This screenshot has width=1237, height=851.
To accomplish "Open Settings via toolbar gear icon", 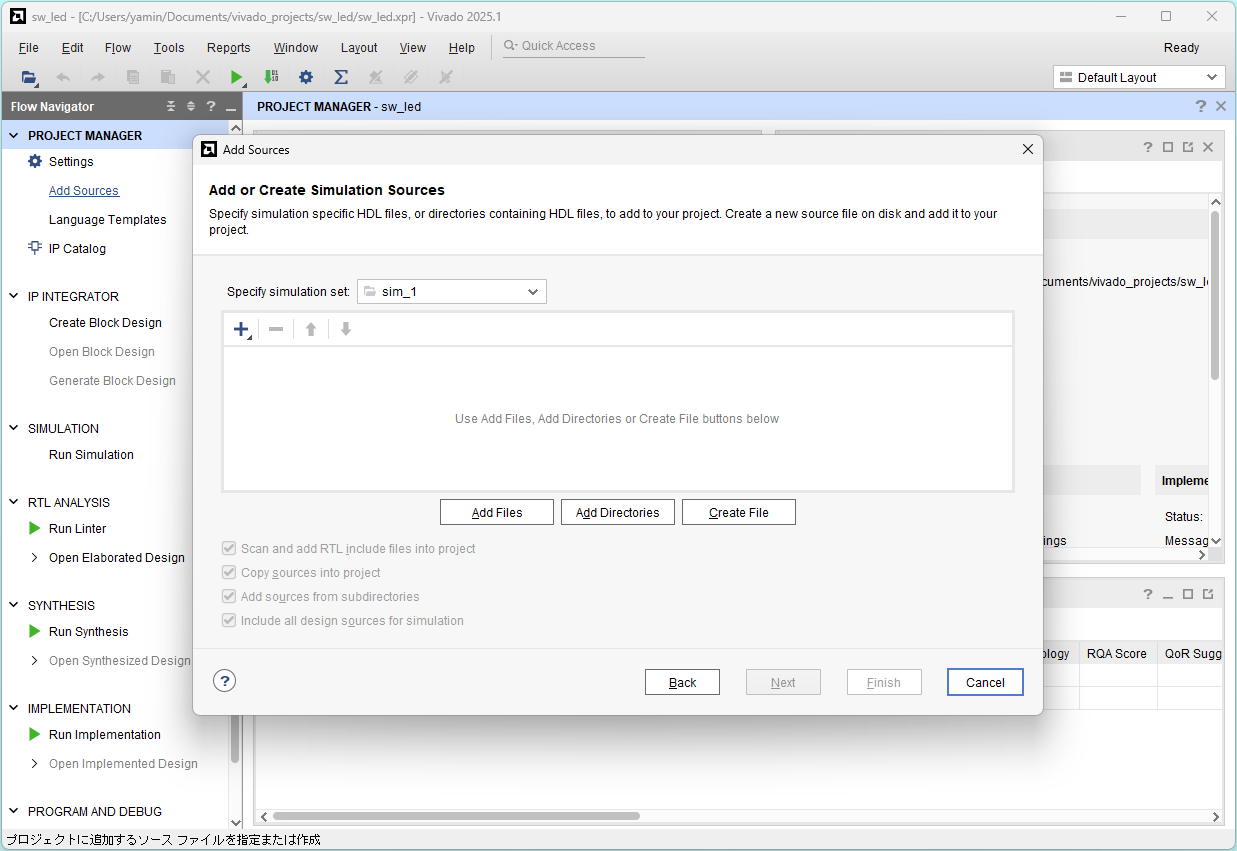I will [306, 77].
